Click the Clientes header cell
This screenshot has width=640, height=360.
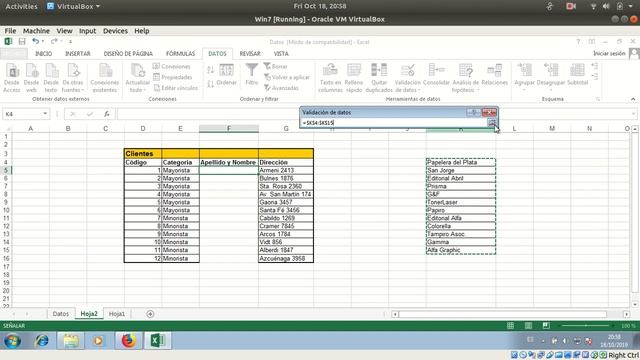143,153
